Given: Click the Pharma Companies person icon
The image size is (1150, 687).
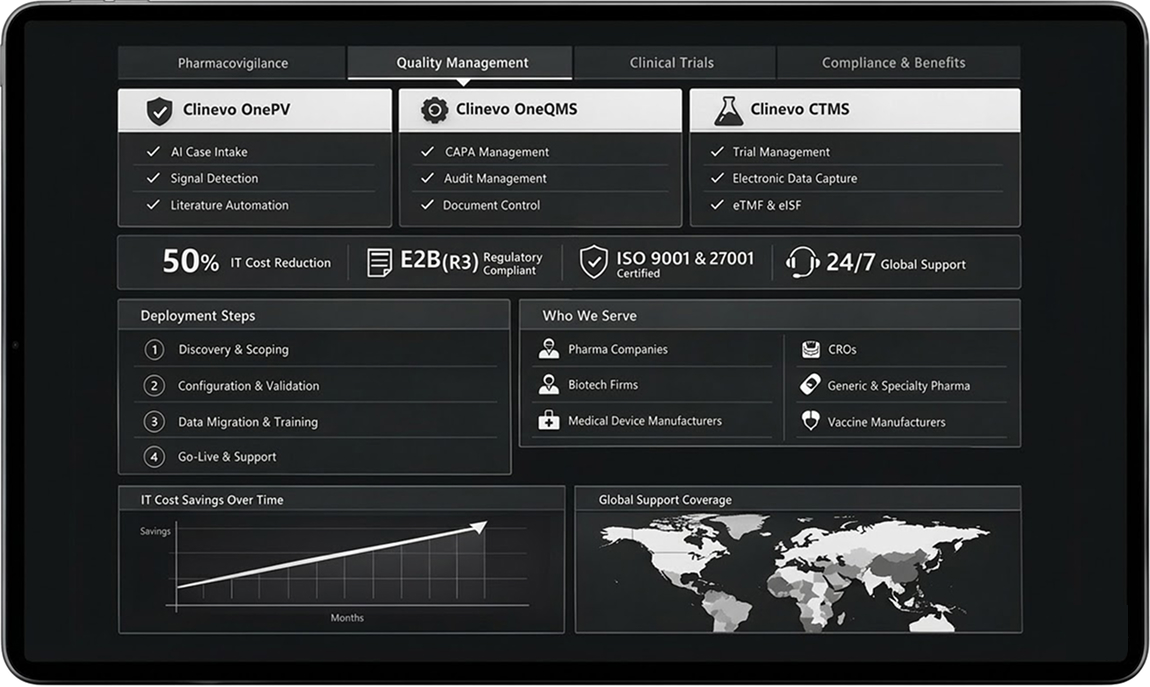Looking at the screenshot, I should 549,349.
